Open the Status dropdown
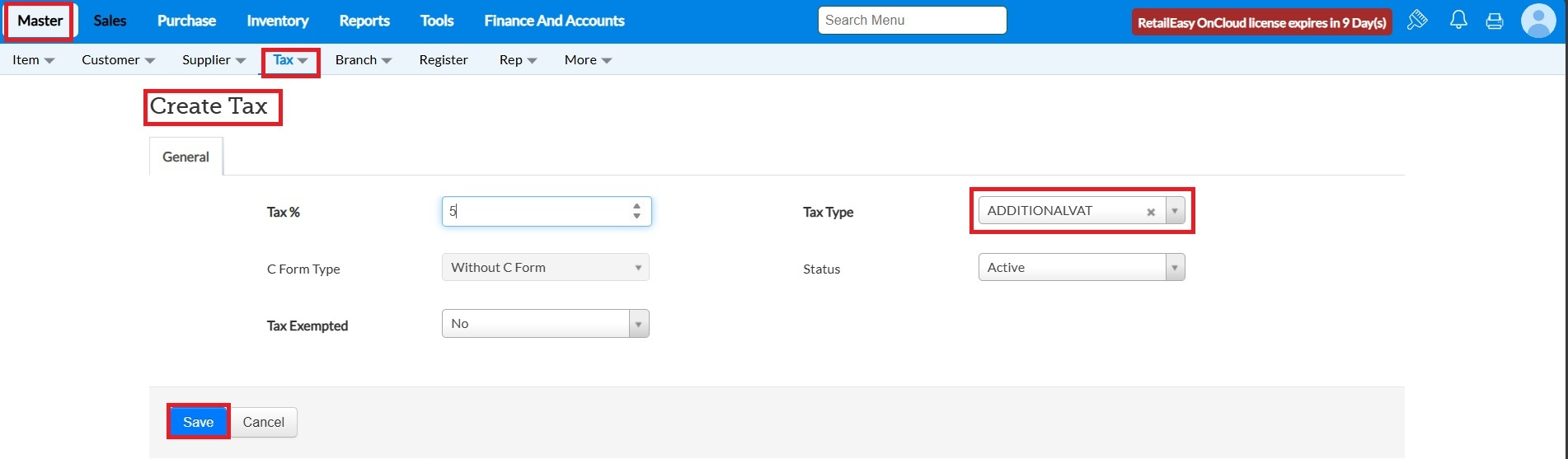The height and width of the screenshot is (459, 1568). 1081,267
